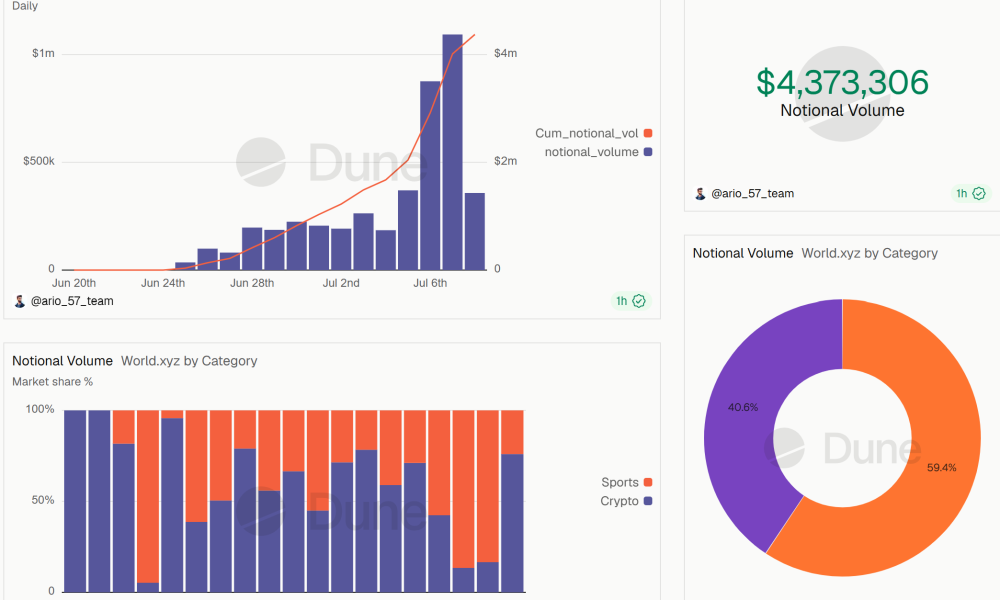Click the tallest daily volume bar
The image size is (1000, 600).
pos(452,152)
